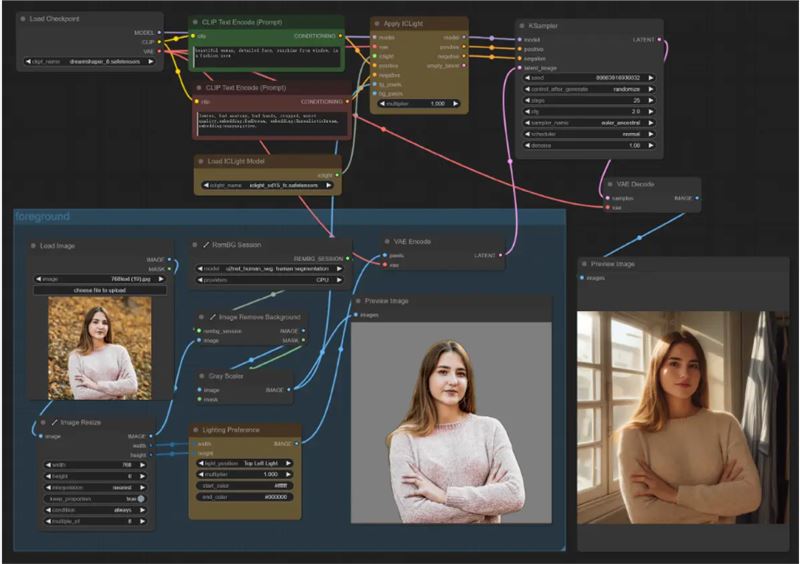Click choose file to upload button

100,290
